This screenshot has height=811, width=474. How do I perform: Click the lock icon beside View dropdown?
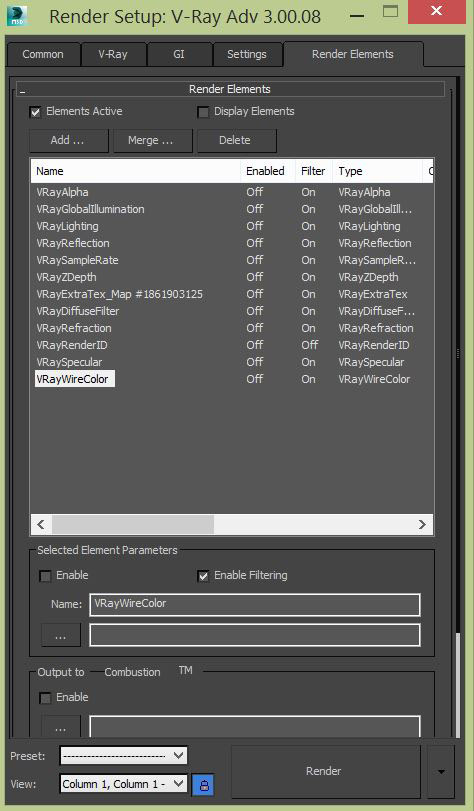(x=203, y=785)
